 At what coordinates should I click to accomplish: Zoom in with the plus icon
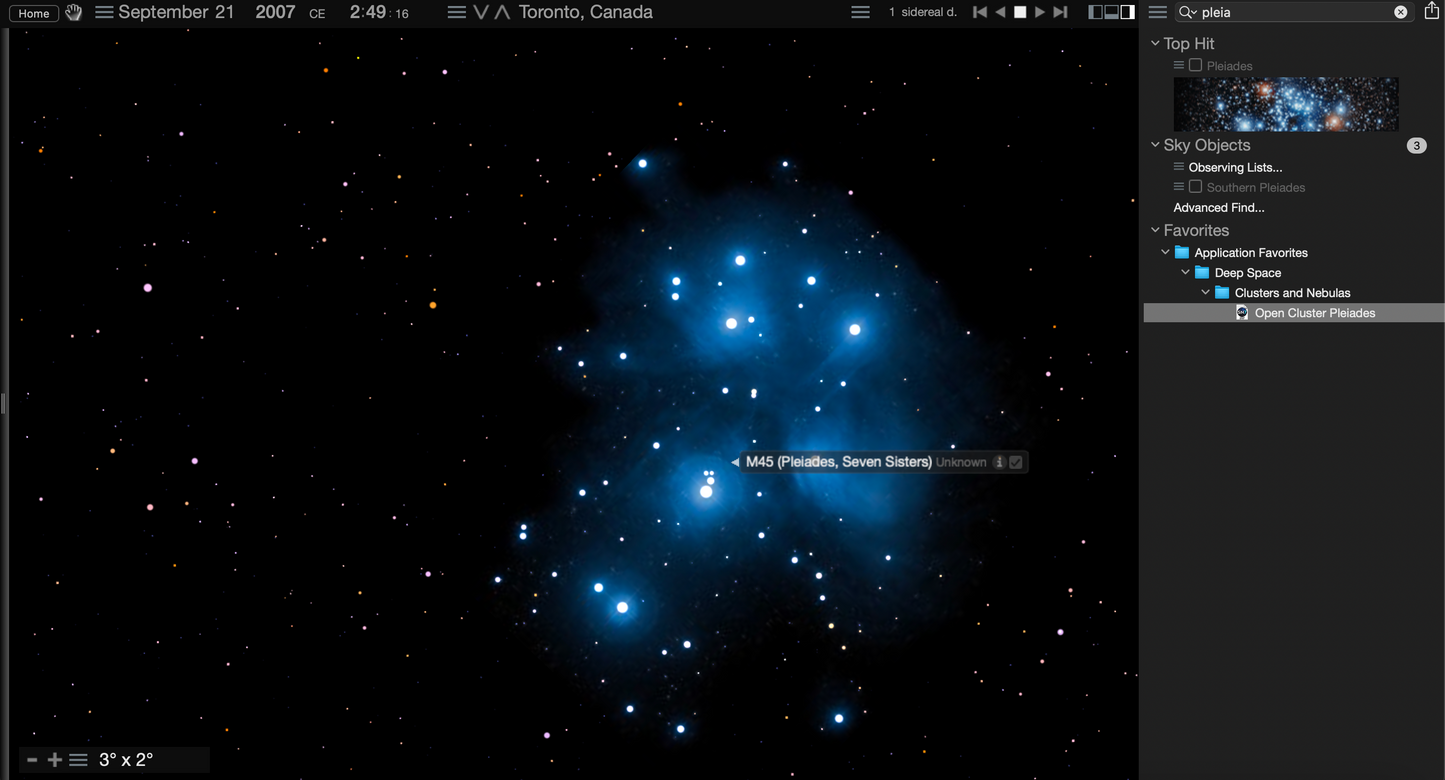[x=55, y=760]
